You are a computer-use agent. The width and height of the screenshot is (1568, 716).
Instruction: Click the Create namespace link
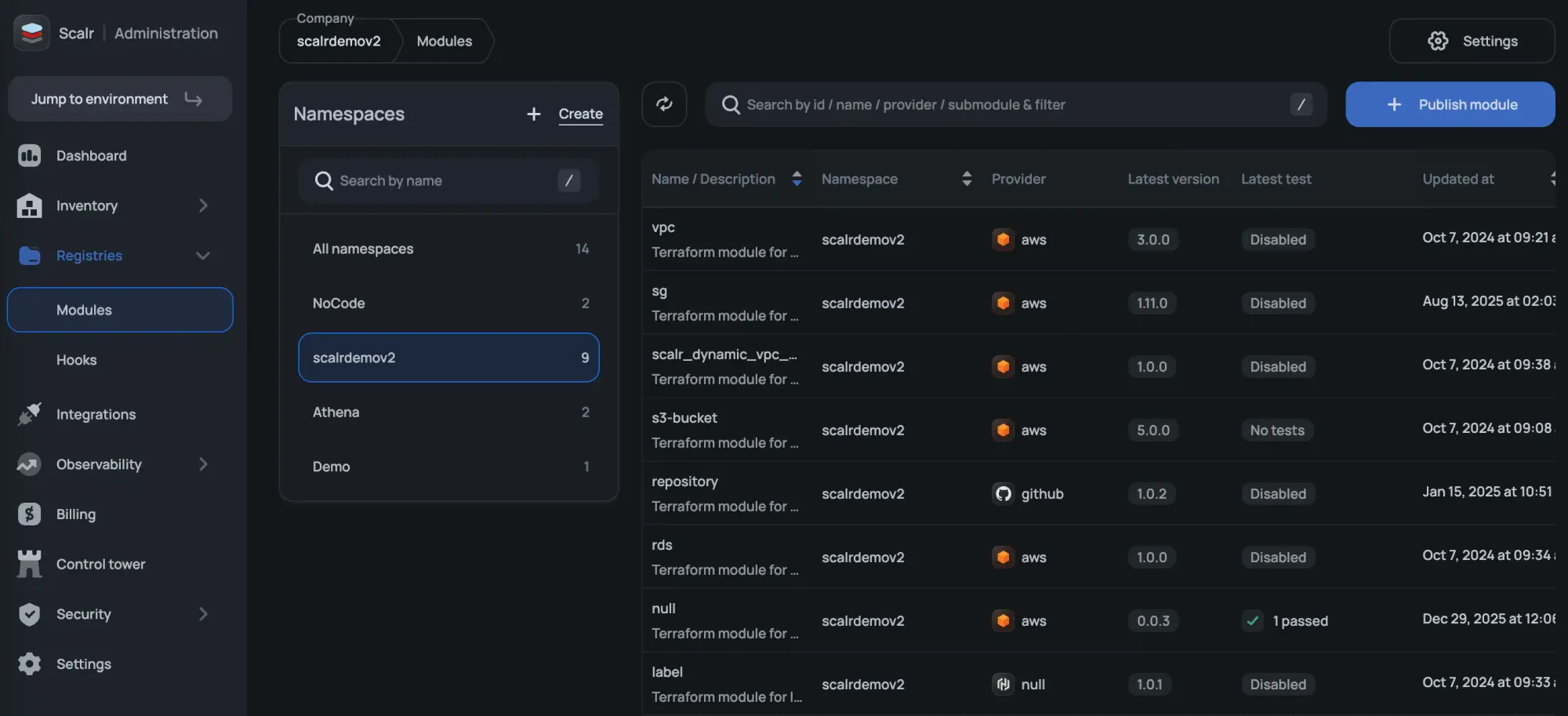pyautogui.click(x=580, y=114)
